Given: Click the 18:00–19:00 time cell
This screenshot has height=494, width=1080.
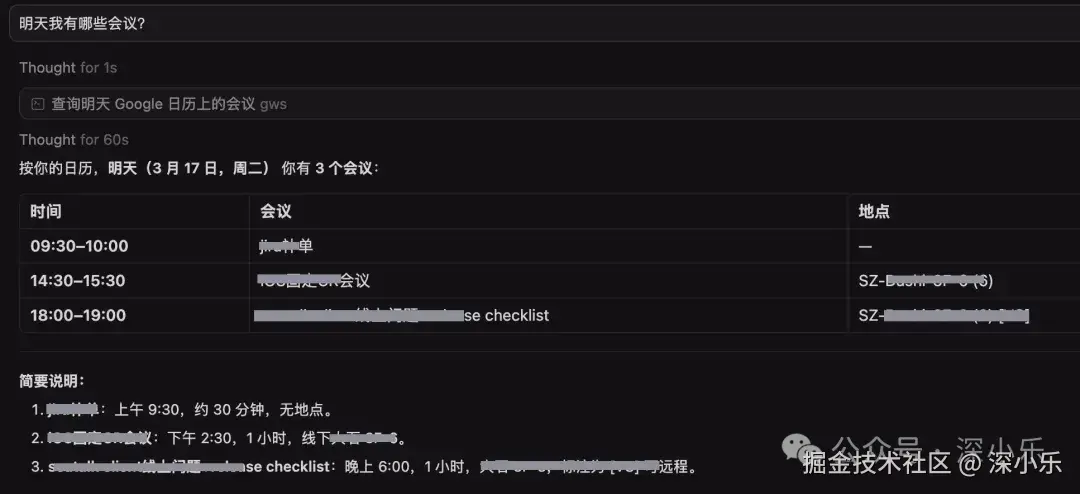Looking at the screenshot, I should [78, 316].
